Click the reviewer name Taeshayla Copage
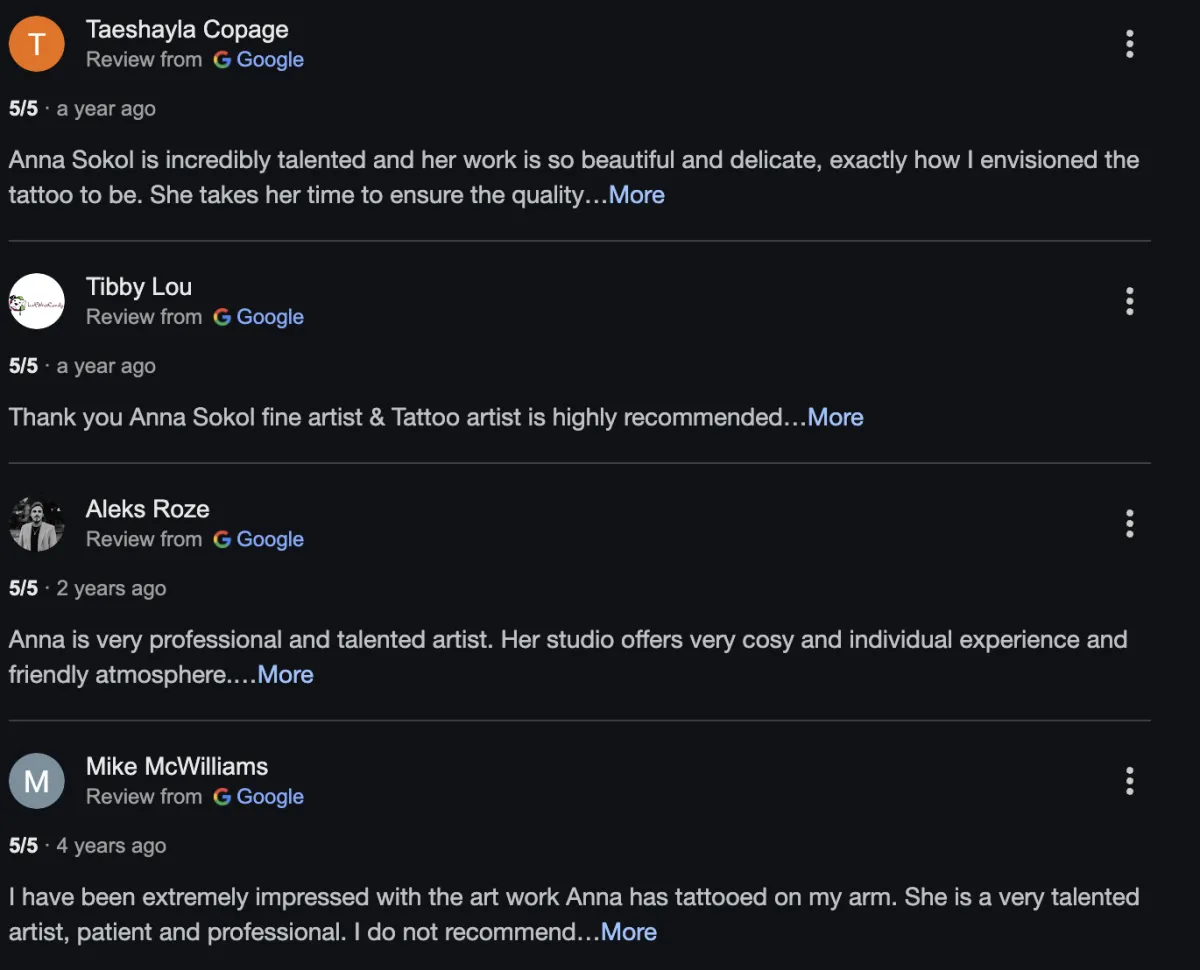The image size is (1200, 970). pos(187,30)
